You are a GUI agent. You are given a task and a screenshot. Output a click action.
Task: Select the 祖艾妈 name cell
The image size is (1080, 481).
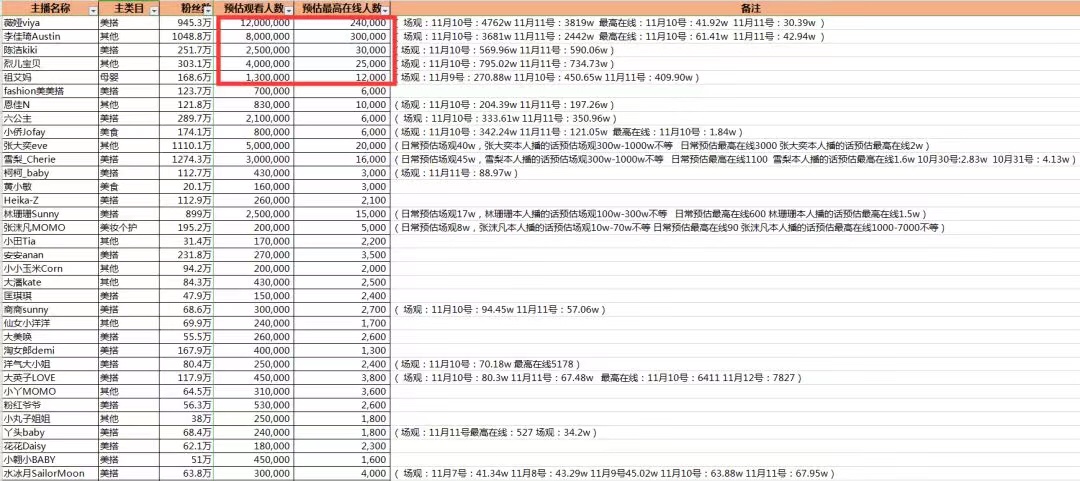coord(50,77)
